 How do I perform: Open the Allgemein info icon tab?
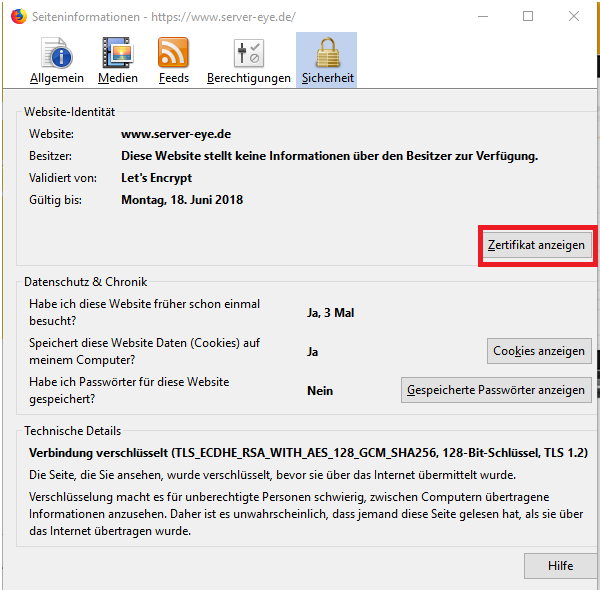(x=57, y=61)
